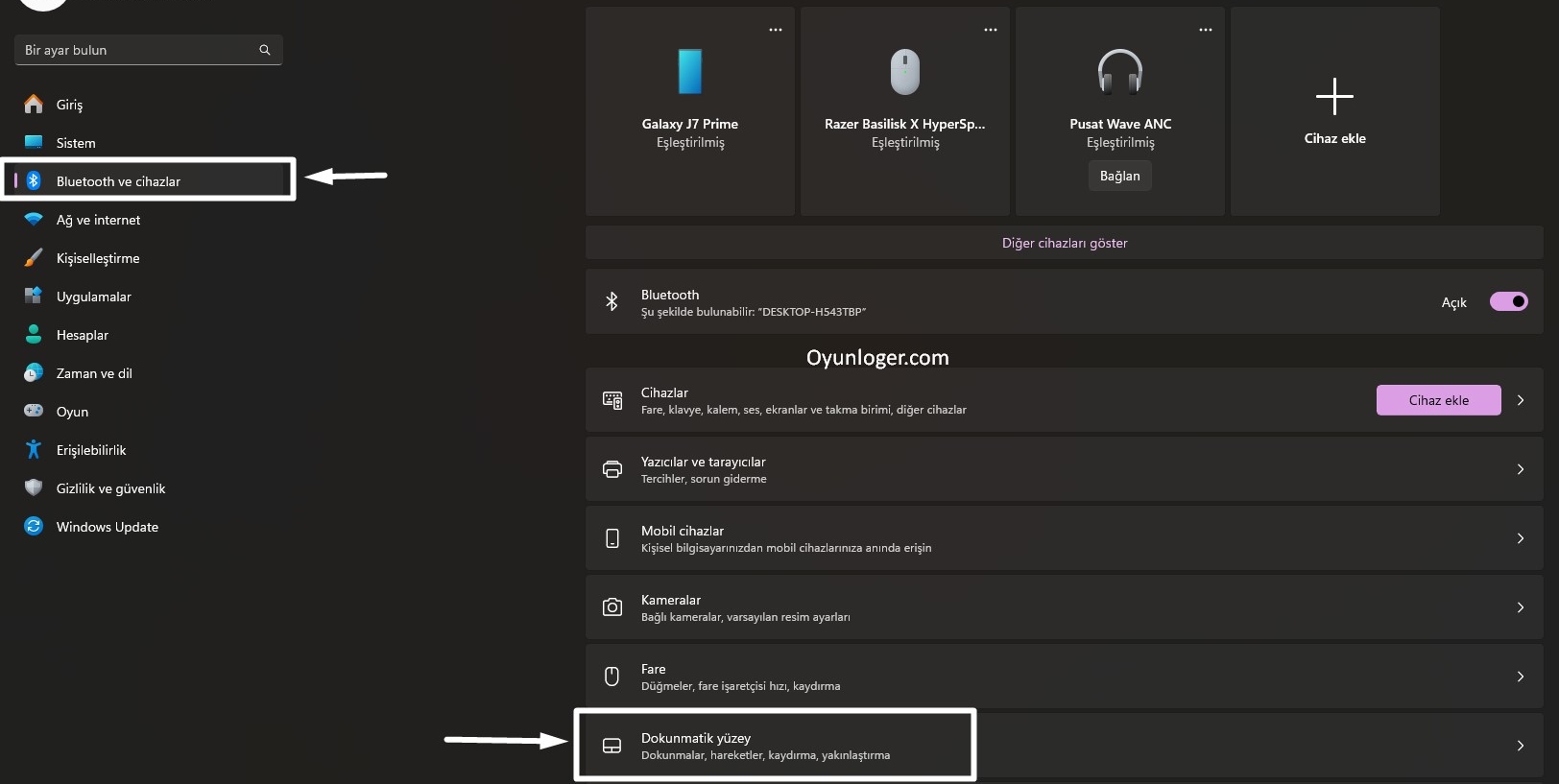Click the Cihaz ekle tile label
Viewport: 1559px width, 784px height.
[x=1334, y=138]
